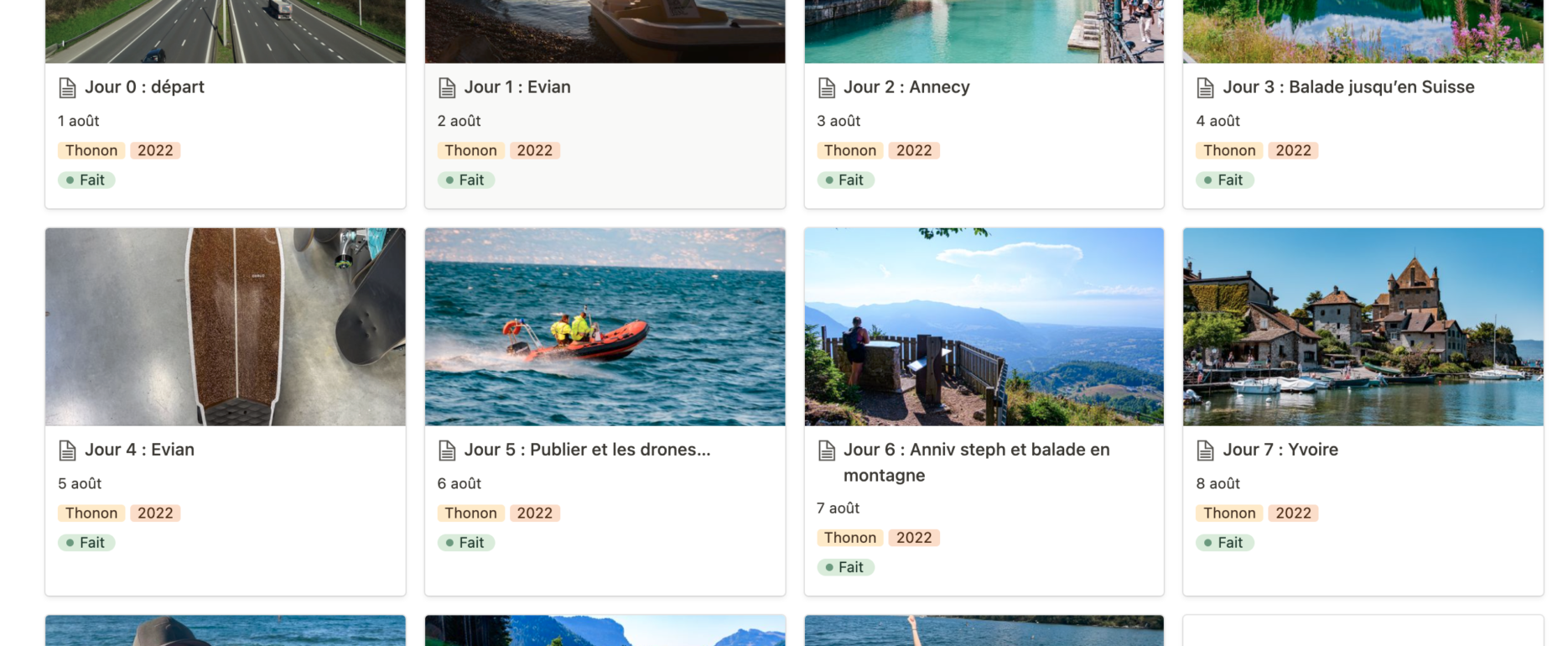The image size is (1568, 646).
Task: Click the page icon beside Jour 1 : Evian
Action: tap(447, 87)
